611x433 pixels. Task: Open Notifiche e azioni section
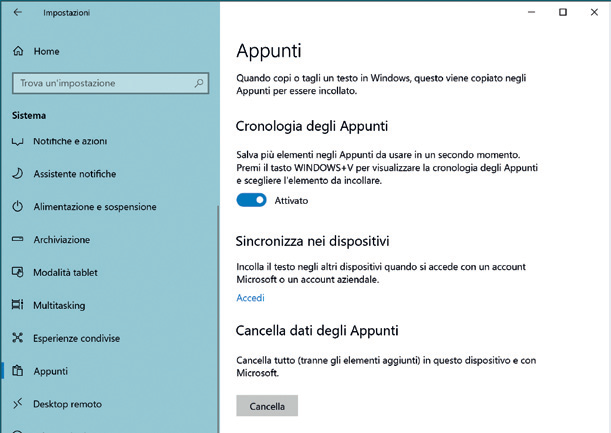pos(70,141)
